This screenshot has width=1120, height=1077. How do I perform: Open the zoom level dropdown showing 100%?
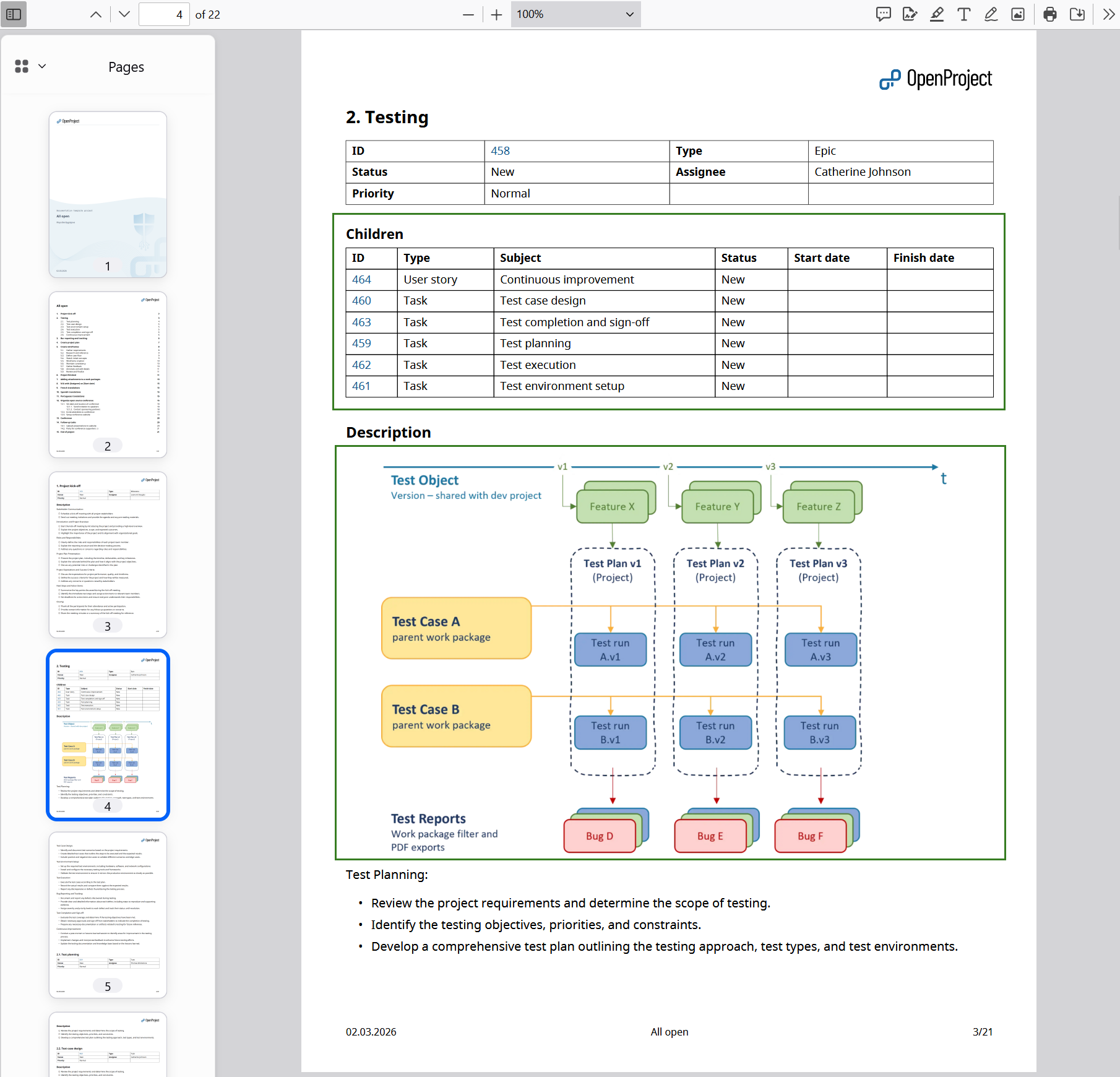(575, 14)
